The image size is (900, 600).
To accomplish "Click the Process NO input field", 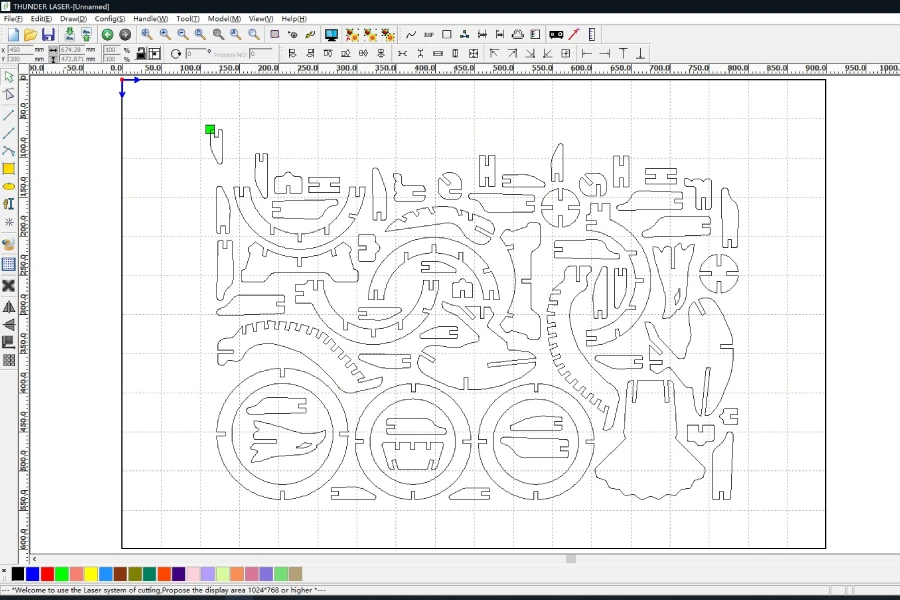I will pos(260,54).
